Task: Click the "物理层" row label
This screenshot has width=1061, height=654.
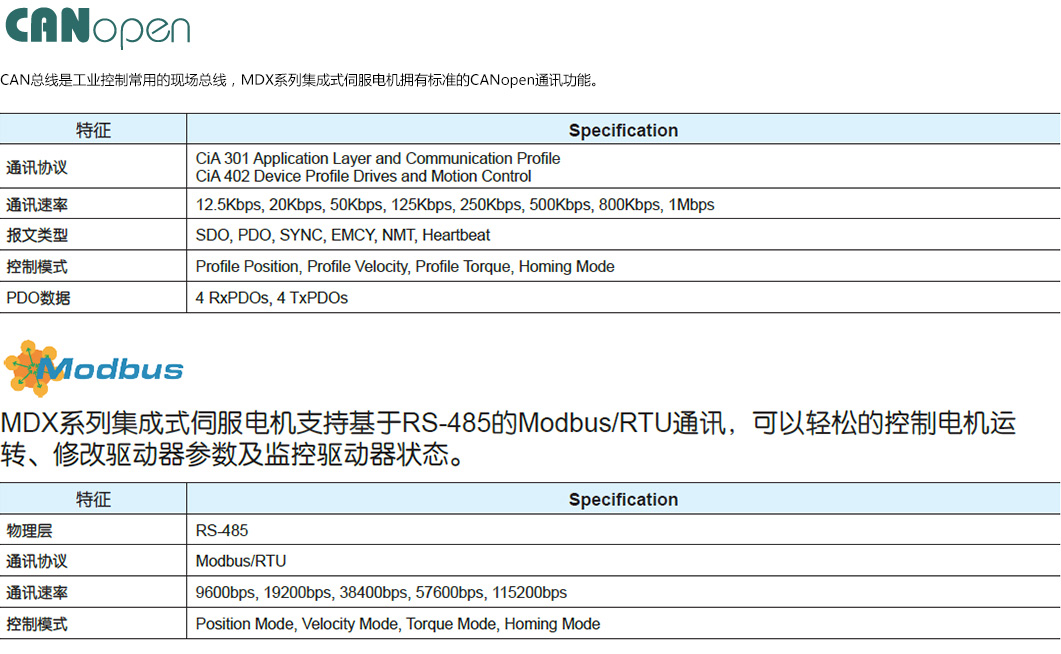Action: [x=30, y=530]
